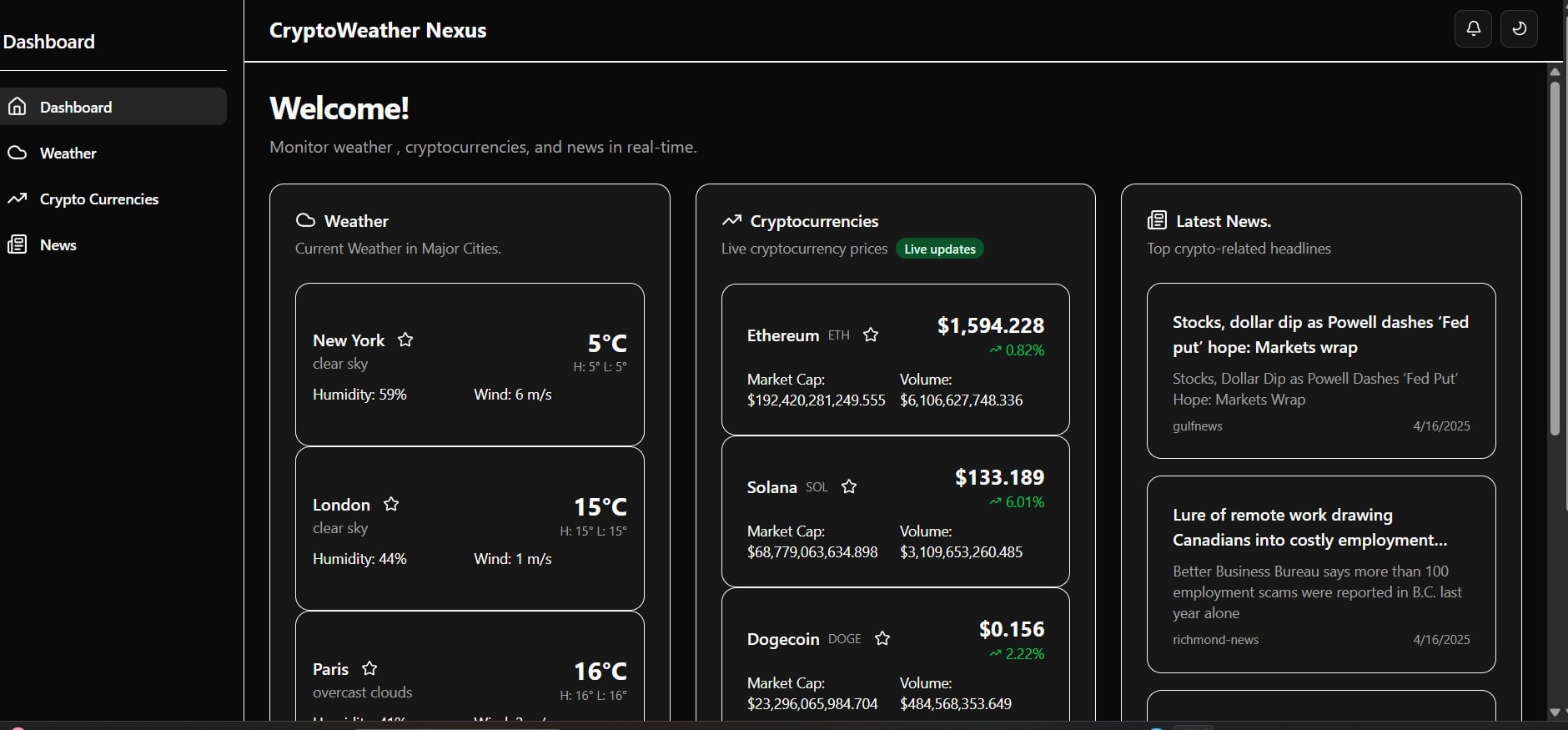Viewport: 1568px width, 730px height.
Task: Open the Weather page from the sidebar
Action: [x=68, y=154]
